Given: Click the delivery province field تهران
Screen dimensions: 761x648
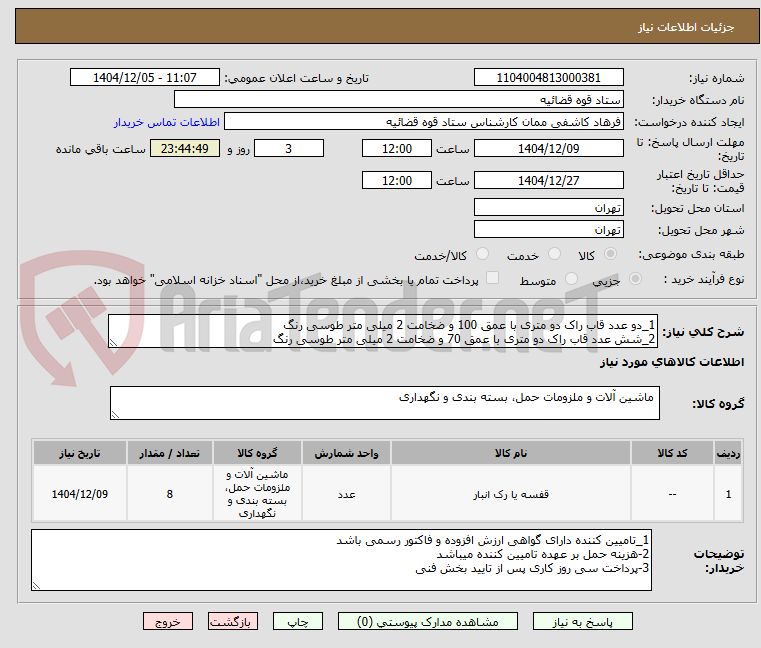Looking at the screenshot, I should click(x=548, y=207).
